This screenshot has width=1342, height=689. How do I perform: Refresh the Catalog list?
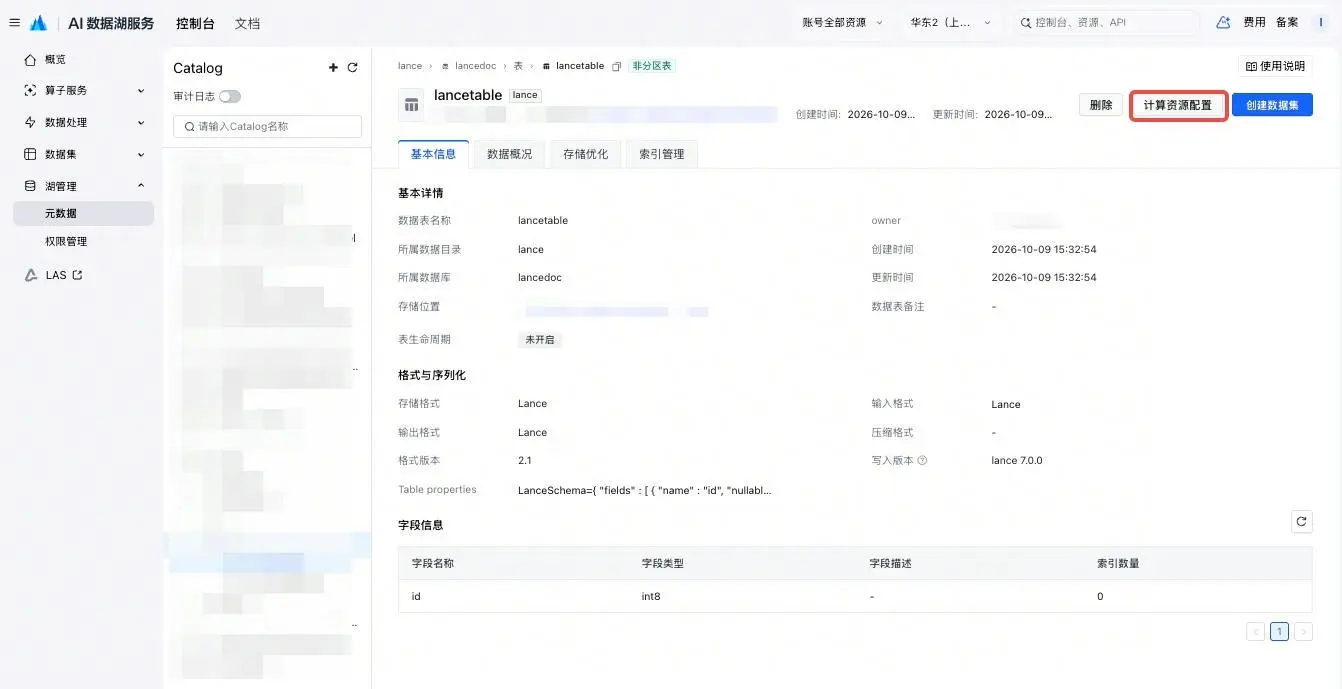(x=352, y=68)
